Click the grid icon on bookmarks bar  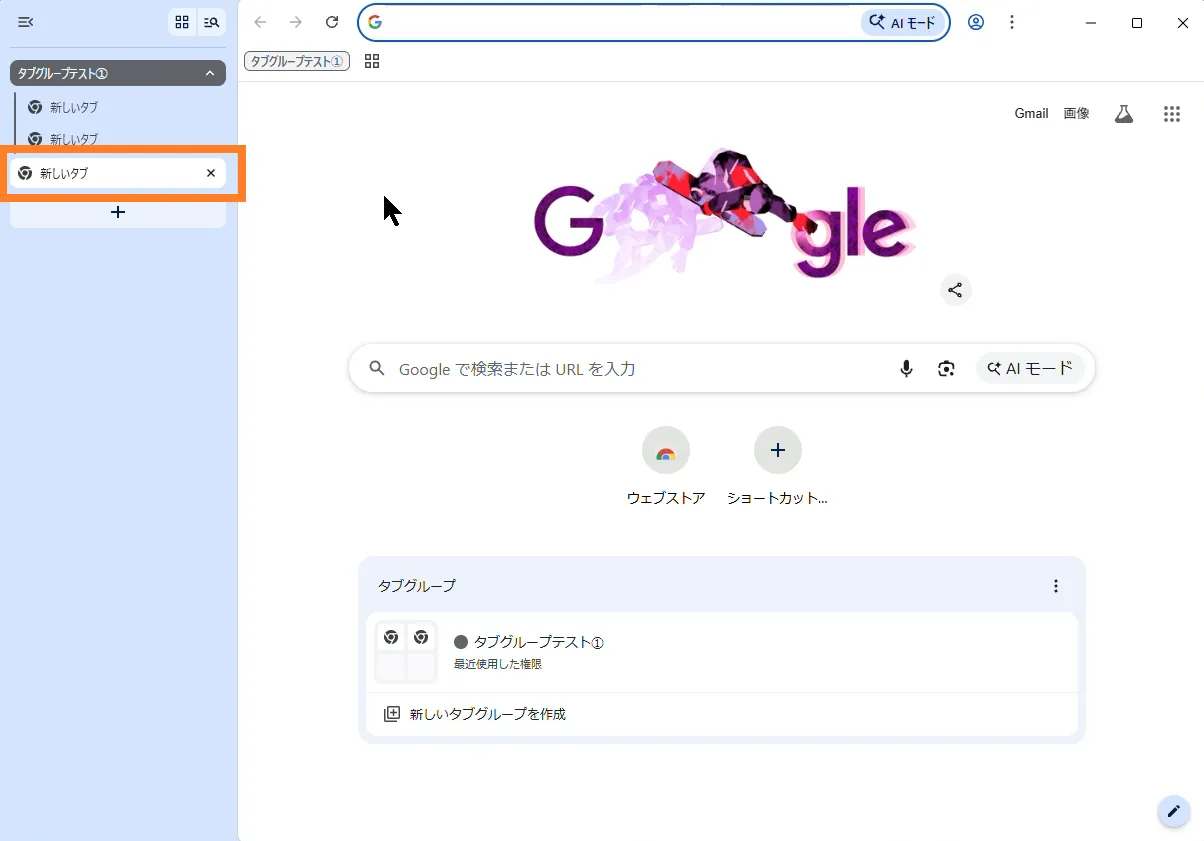click(372, 61)
